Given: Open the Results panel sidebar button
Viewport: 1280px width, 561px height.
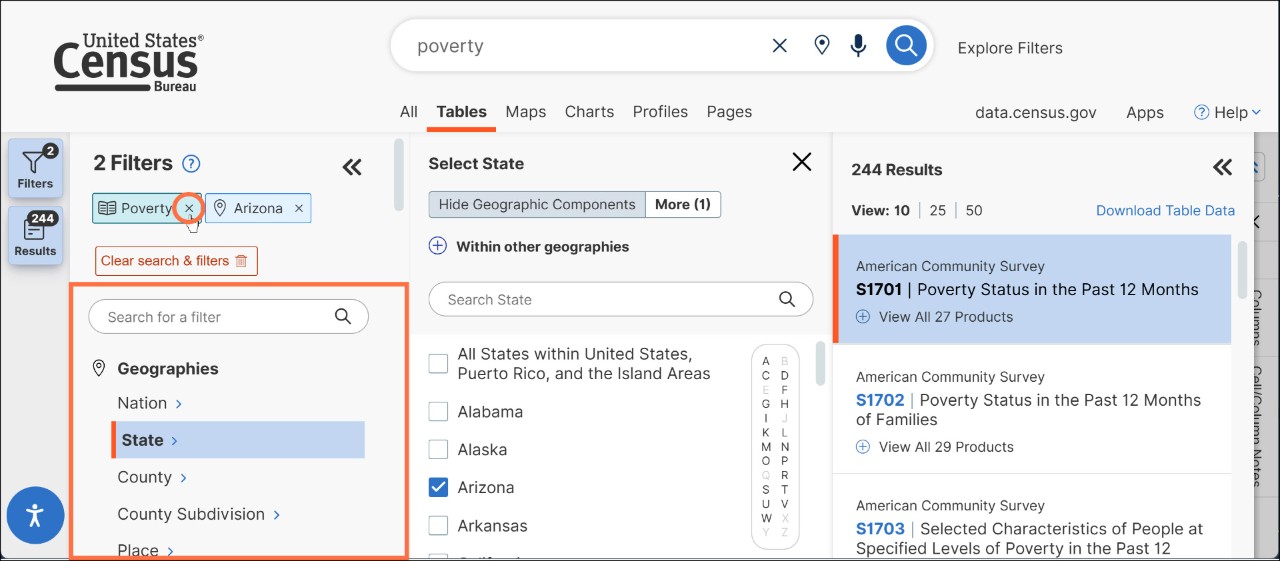Looking at the screenshot, I should 36,236.
